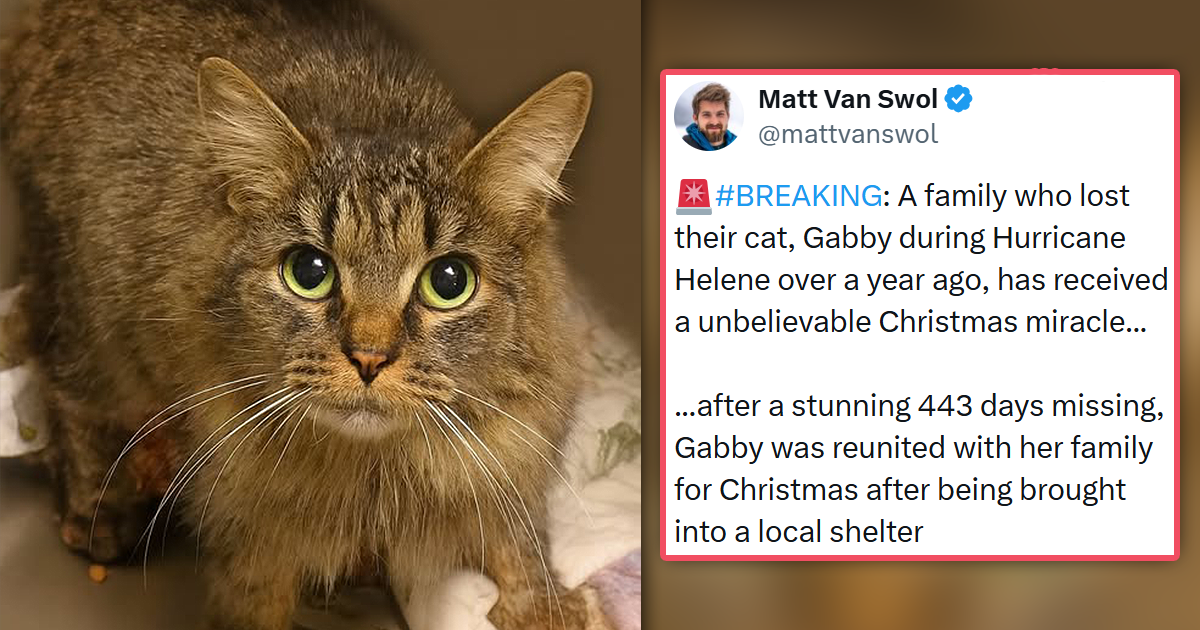
Task: Click the red siren emoji before #BREAKING
Action: tap(692, 197)
